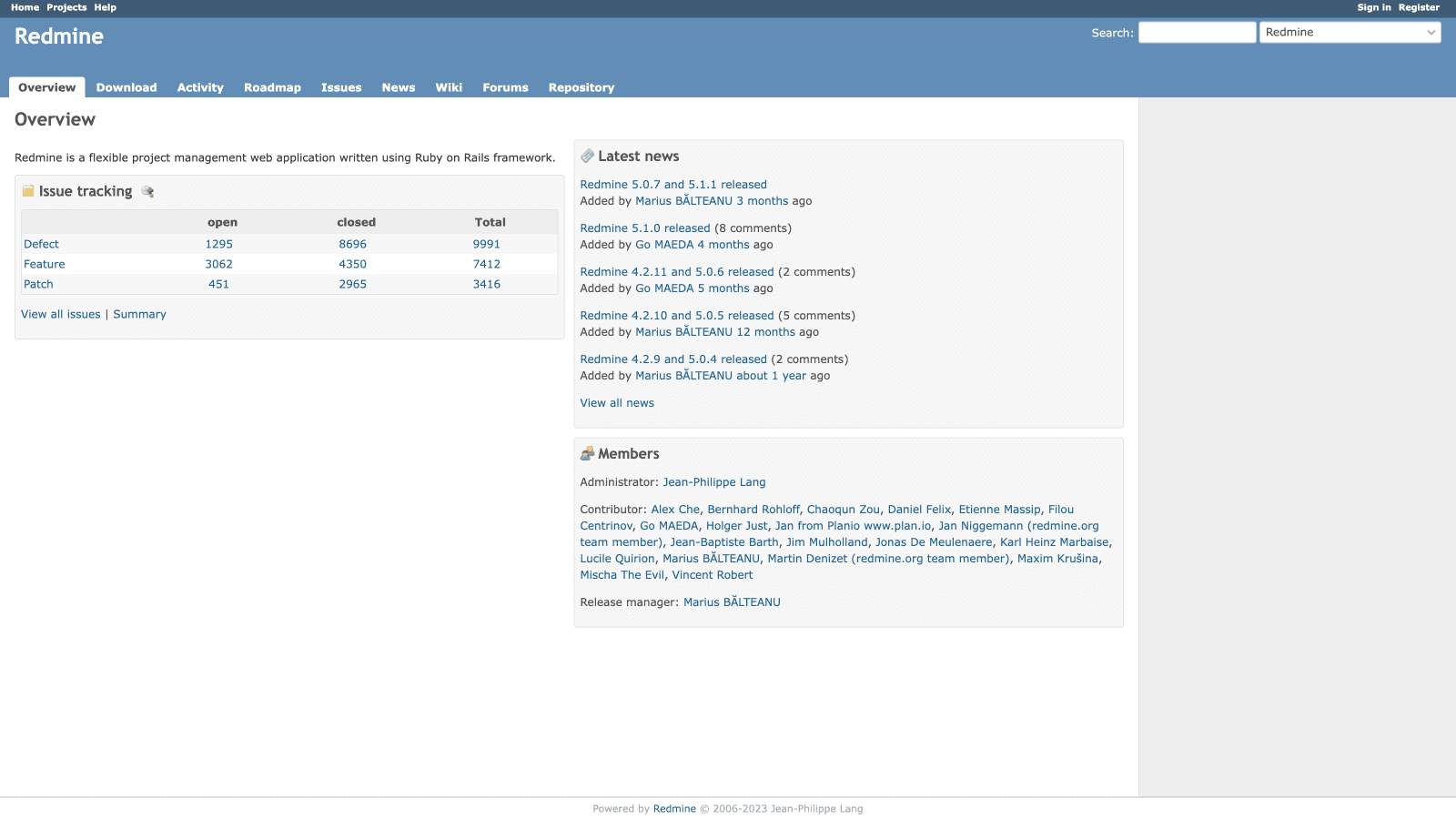Screen dimensions: 1456x819
Task: Go to the Activity tab
Action: coord(200,87)
